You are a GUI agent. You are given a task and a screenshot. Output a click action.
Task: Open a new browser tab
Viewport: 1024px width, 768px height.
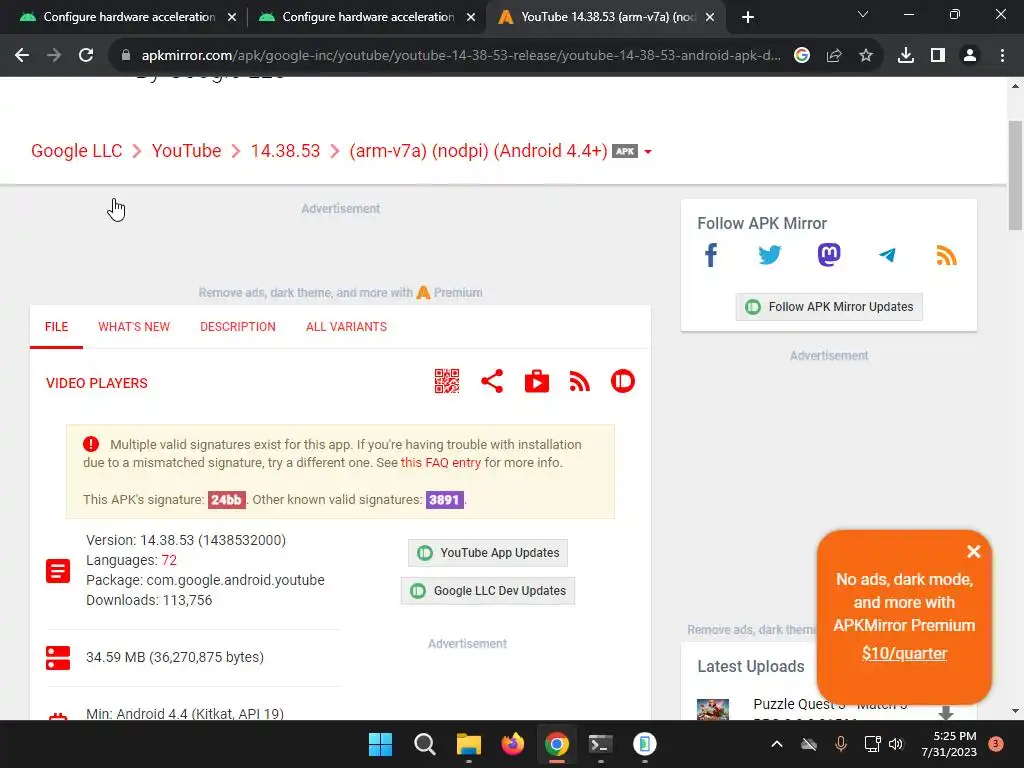coord(748,17)
